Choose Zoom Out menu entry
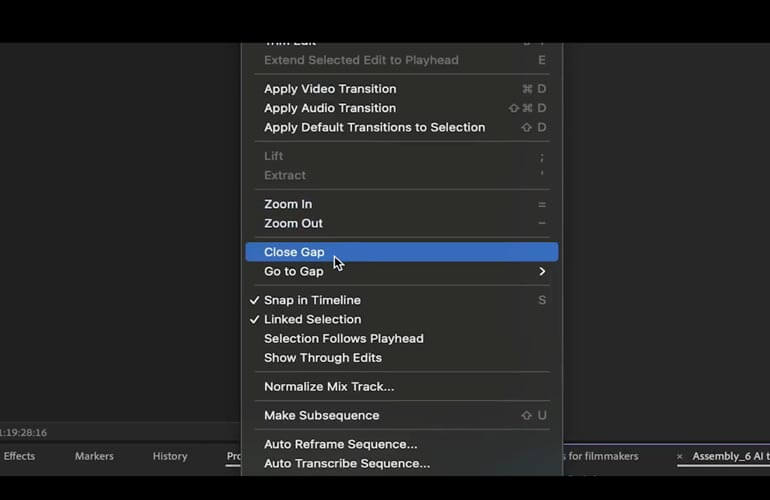Screen dimensions: 770x500 402,223
